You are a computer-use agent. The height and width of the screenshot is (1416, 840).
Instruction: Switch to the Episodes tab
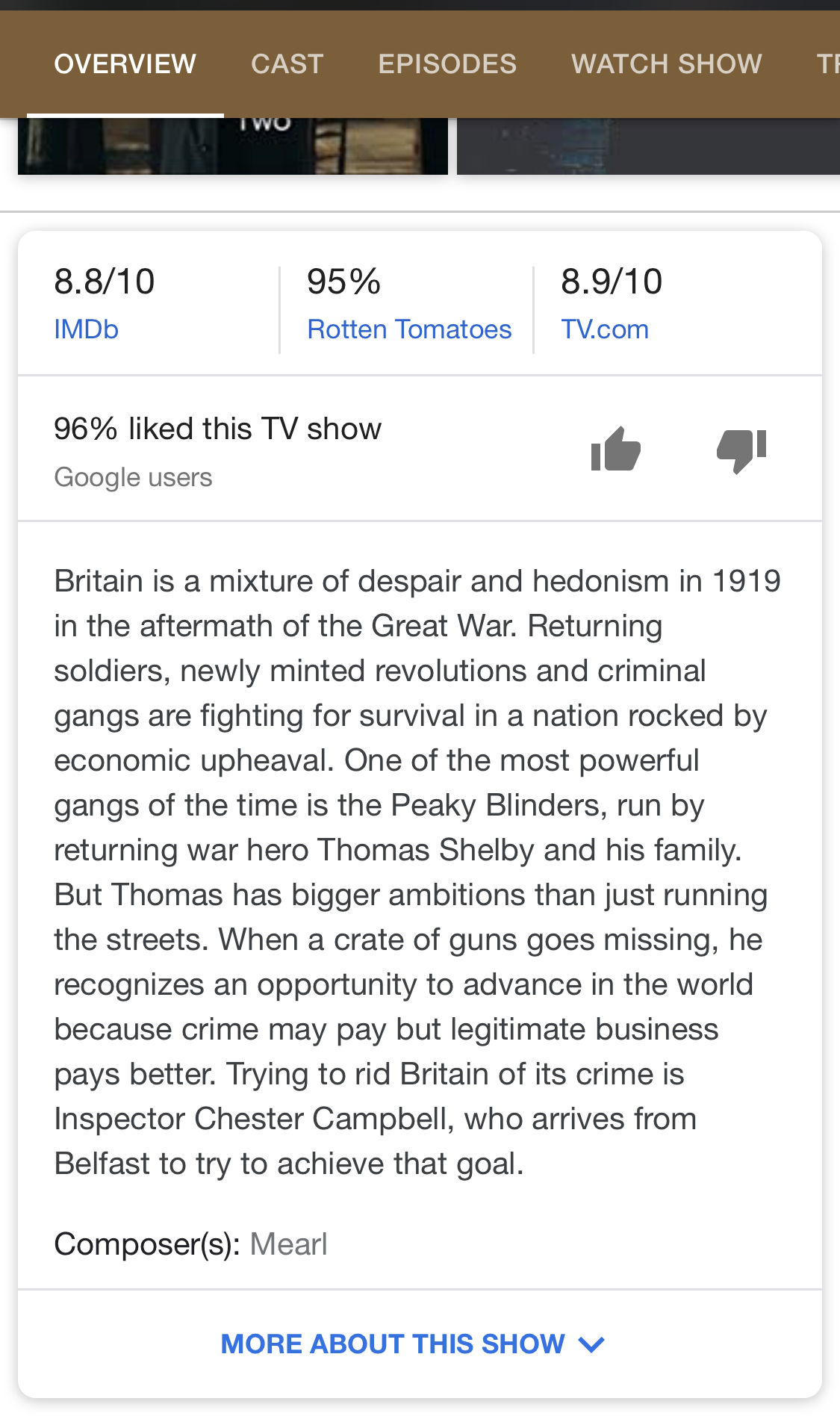[447, 63]
